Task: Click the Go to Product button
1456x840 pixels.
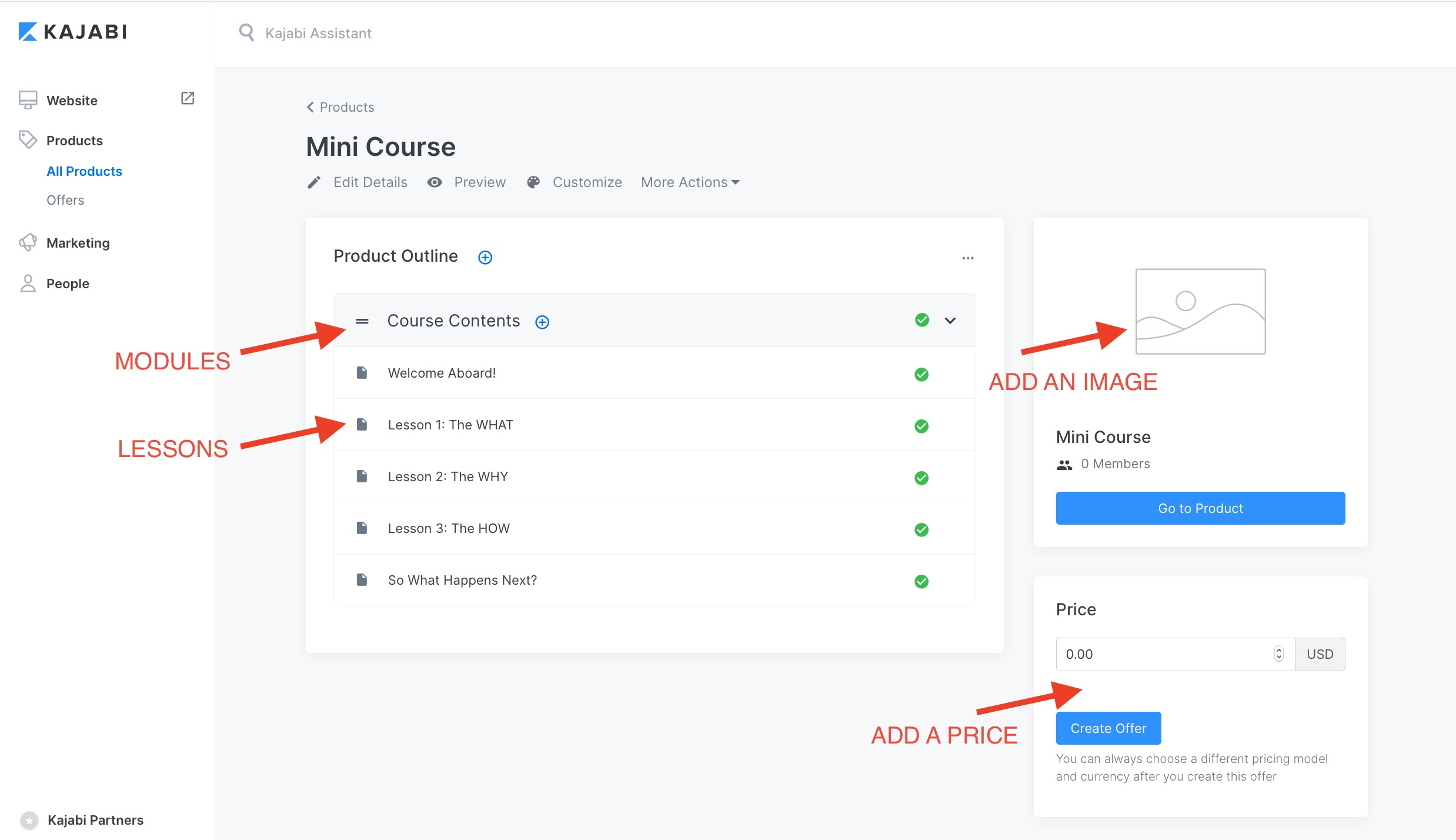Action: pos(1200,508)
